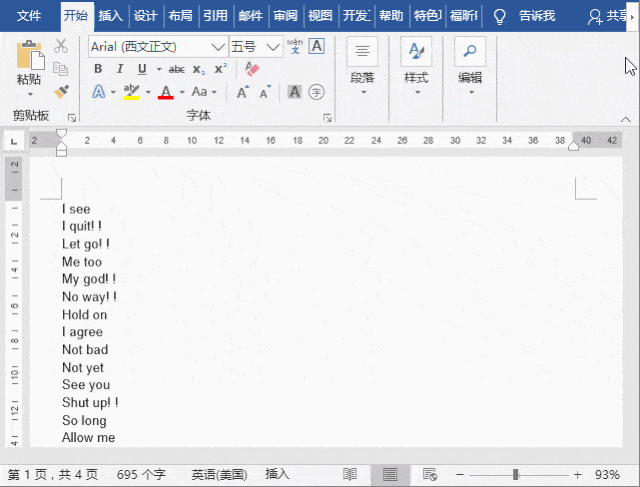Click the zoom in plus button

pyautogui.click(x=578, y=474)
